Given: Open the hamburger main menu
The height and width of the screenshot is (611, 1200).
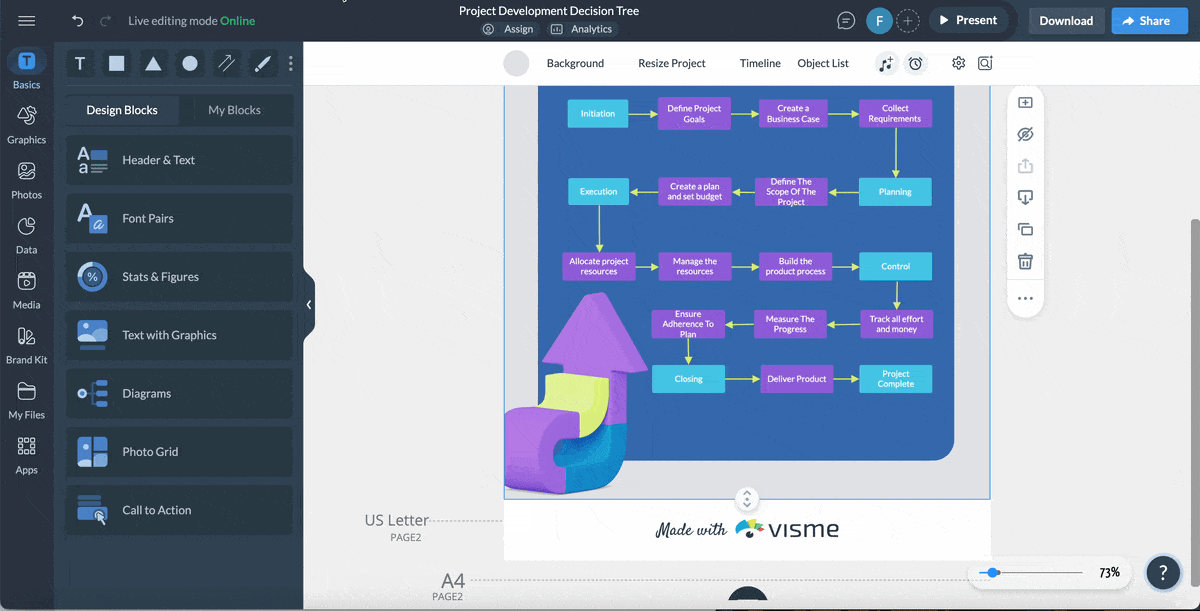Looking at the screenshot, I should click(27, 21).
